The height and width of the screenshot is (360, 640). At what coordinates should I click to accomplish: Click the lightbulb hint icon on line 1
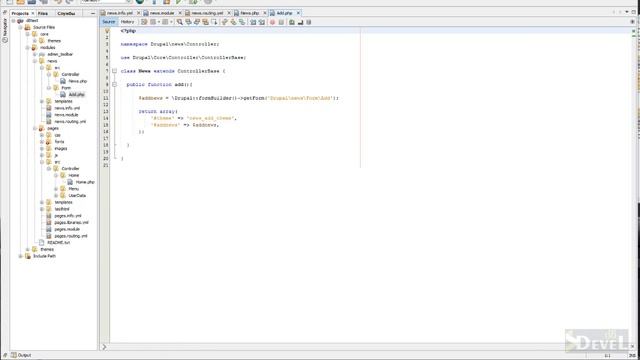point(107,31)
